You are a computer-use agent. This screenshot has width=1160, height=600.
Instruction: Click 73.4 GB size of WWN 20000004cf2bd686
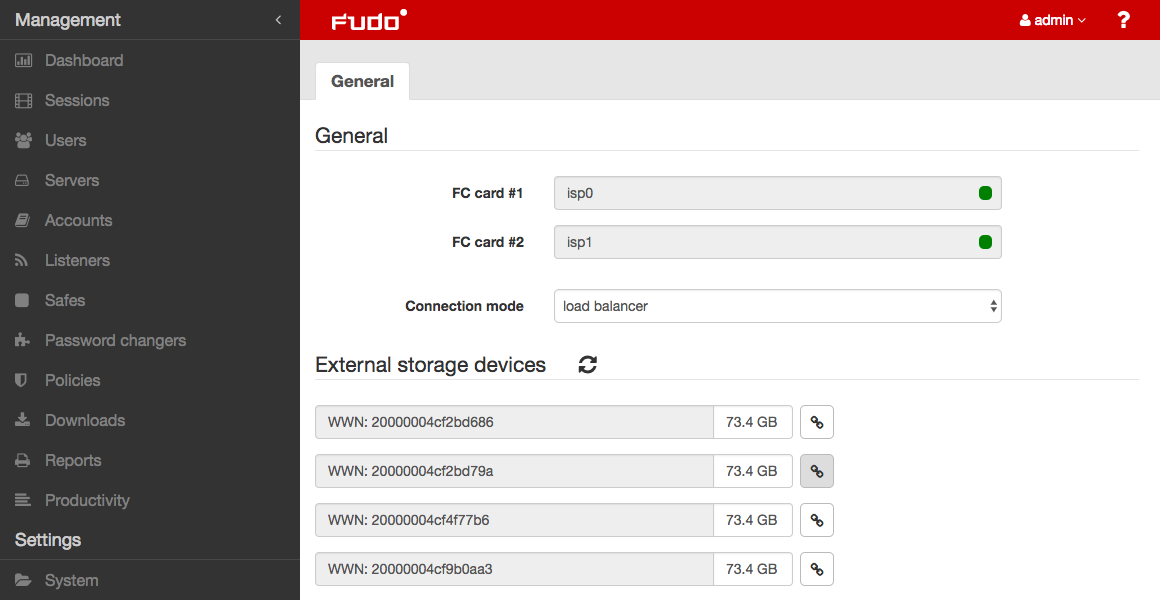tap(752, 422)
